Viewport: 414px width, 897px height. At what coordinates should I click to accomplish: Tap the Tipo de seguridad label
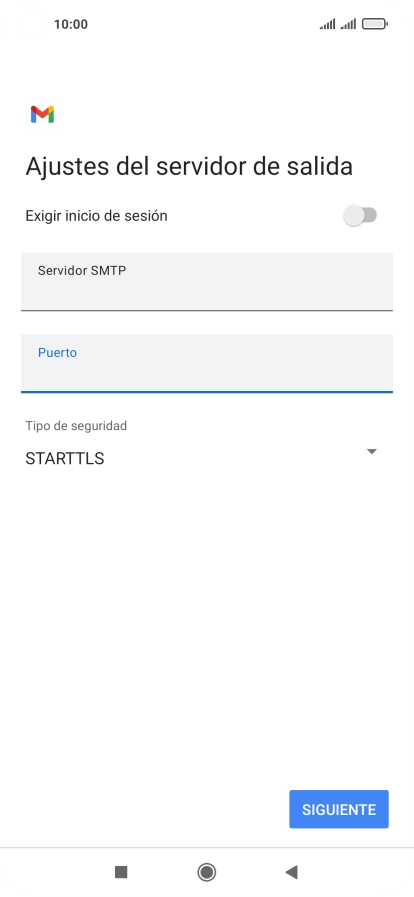[76, 426]
